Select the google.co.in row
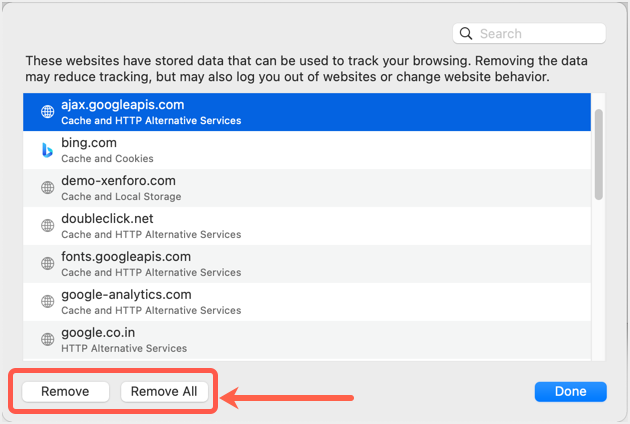The height and width of the screenshot is (424, 630). point(307,340)
